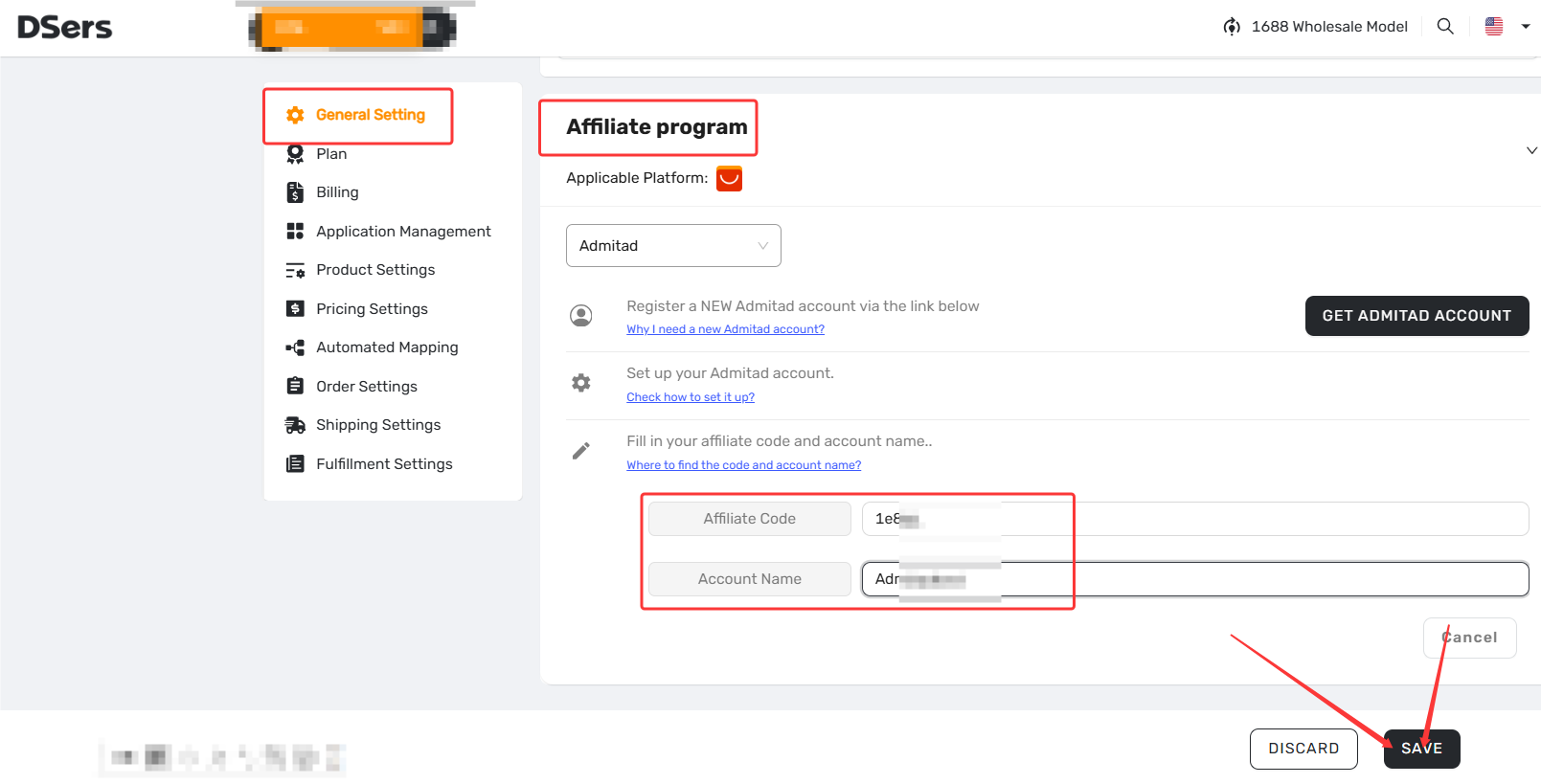Select Fulfillment Settings

pyautogui.click(x=384, y=464)
